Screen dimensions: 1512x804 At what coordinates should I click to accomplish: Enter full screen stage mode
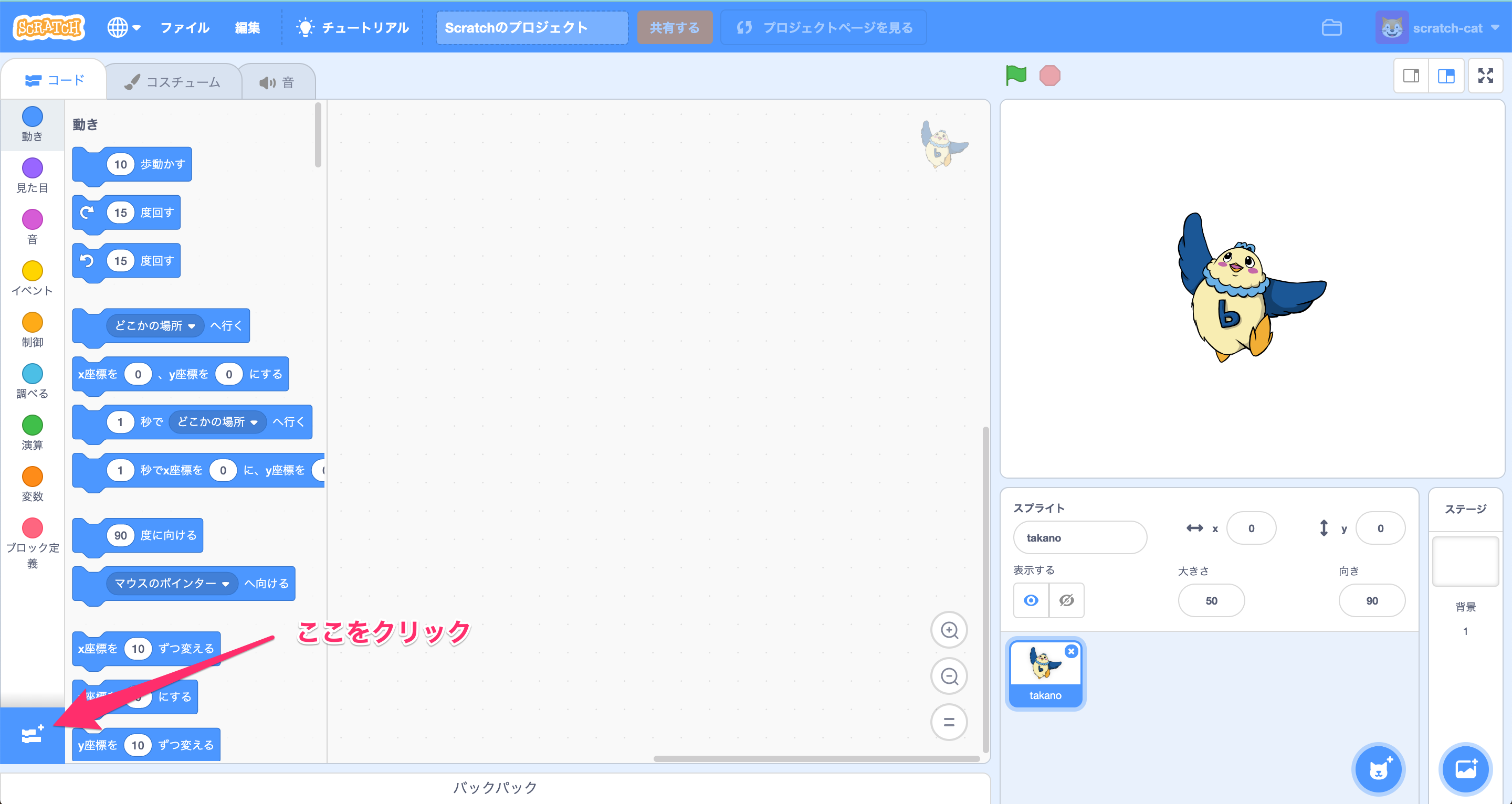click(x=1485, y=76)
